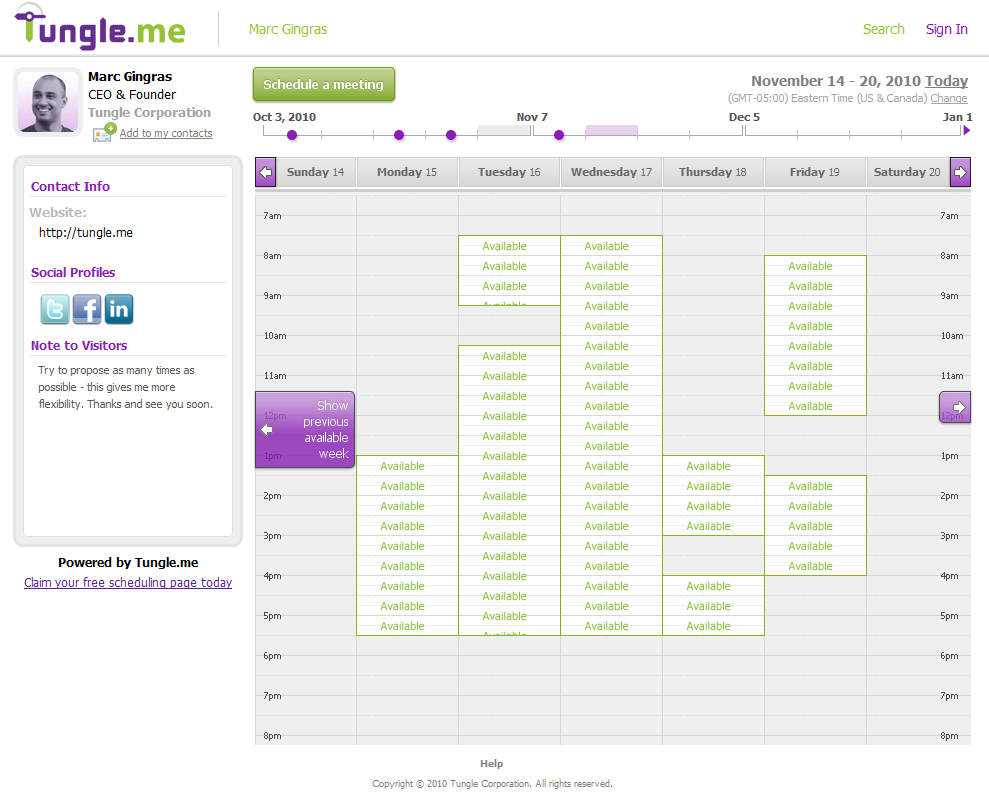
Task: Select the Wednesday 17 column header
Action: 611,172
